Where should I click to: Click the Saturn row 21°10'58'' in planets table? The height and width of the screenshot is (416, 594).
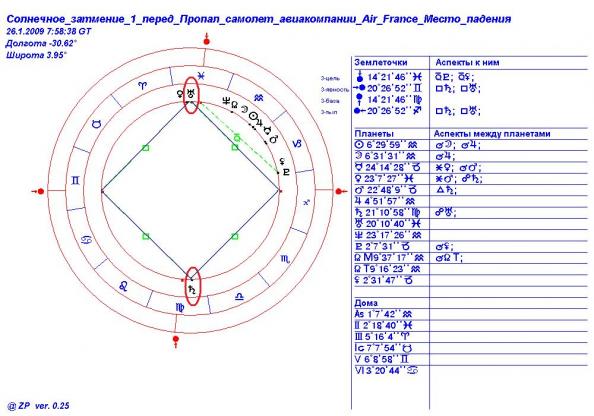pyautogui.click(x=387, y=213)
